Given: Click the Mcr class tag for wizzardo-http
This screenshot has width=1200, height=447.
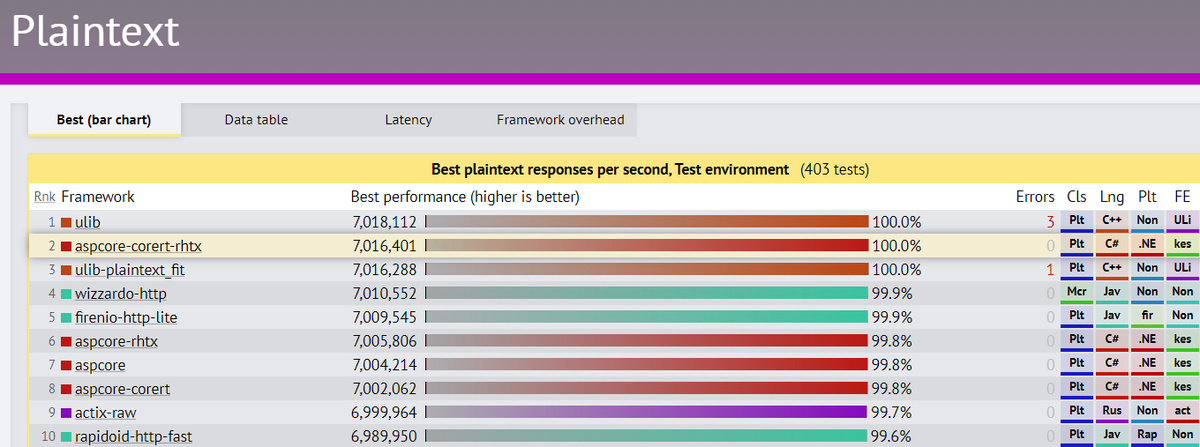Looking at the screenshot, I should click(x=1077, y=294).
